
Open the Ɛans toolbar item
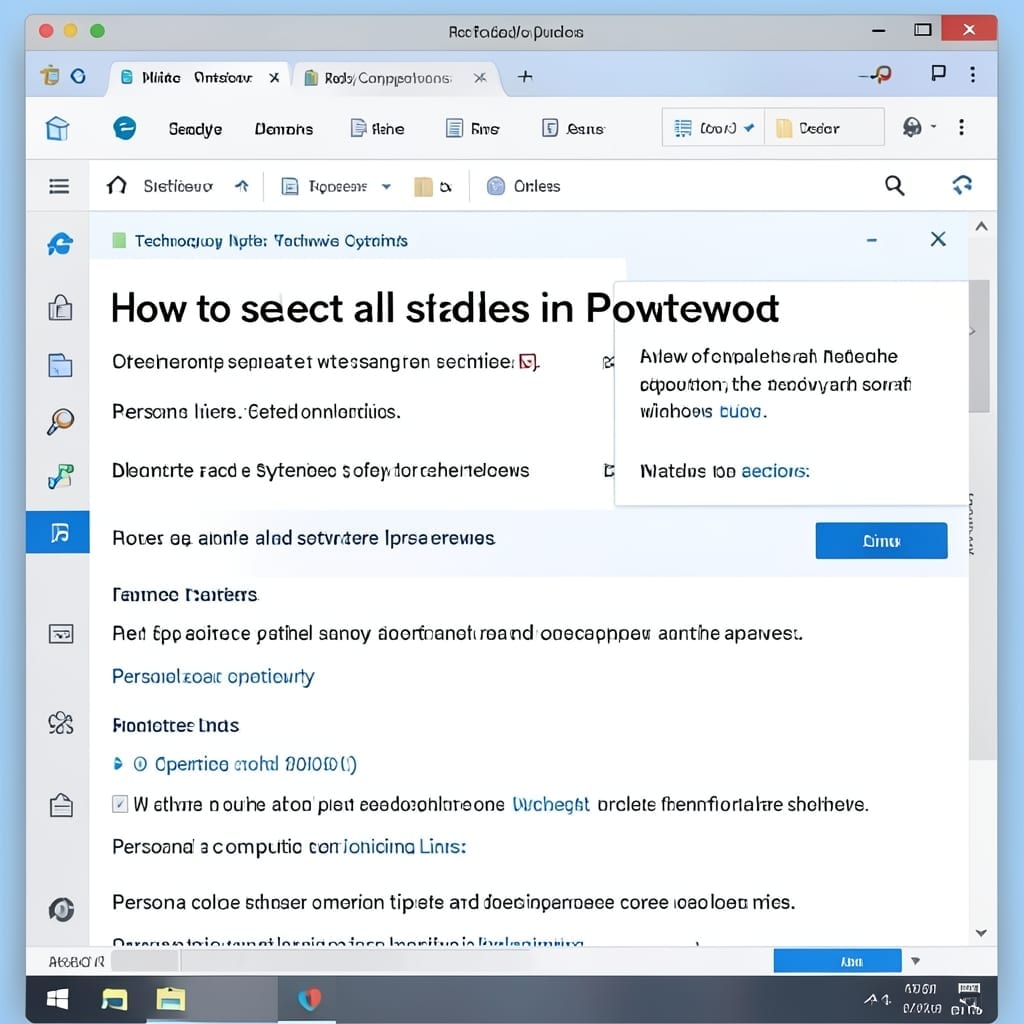[573, 129]
